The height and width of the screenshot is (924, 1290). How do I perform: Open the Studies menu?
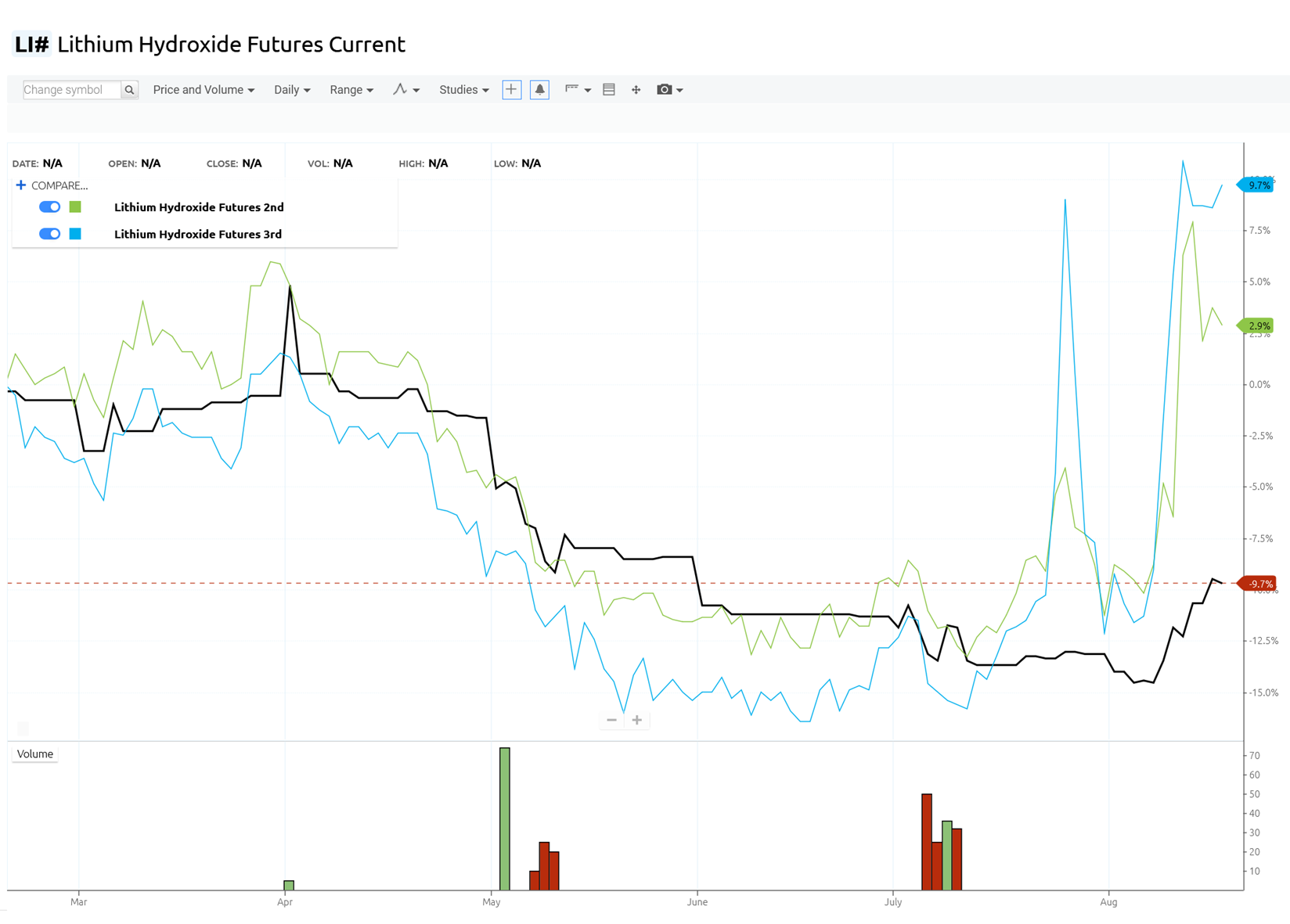click(x=463, y=90)
